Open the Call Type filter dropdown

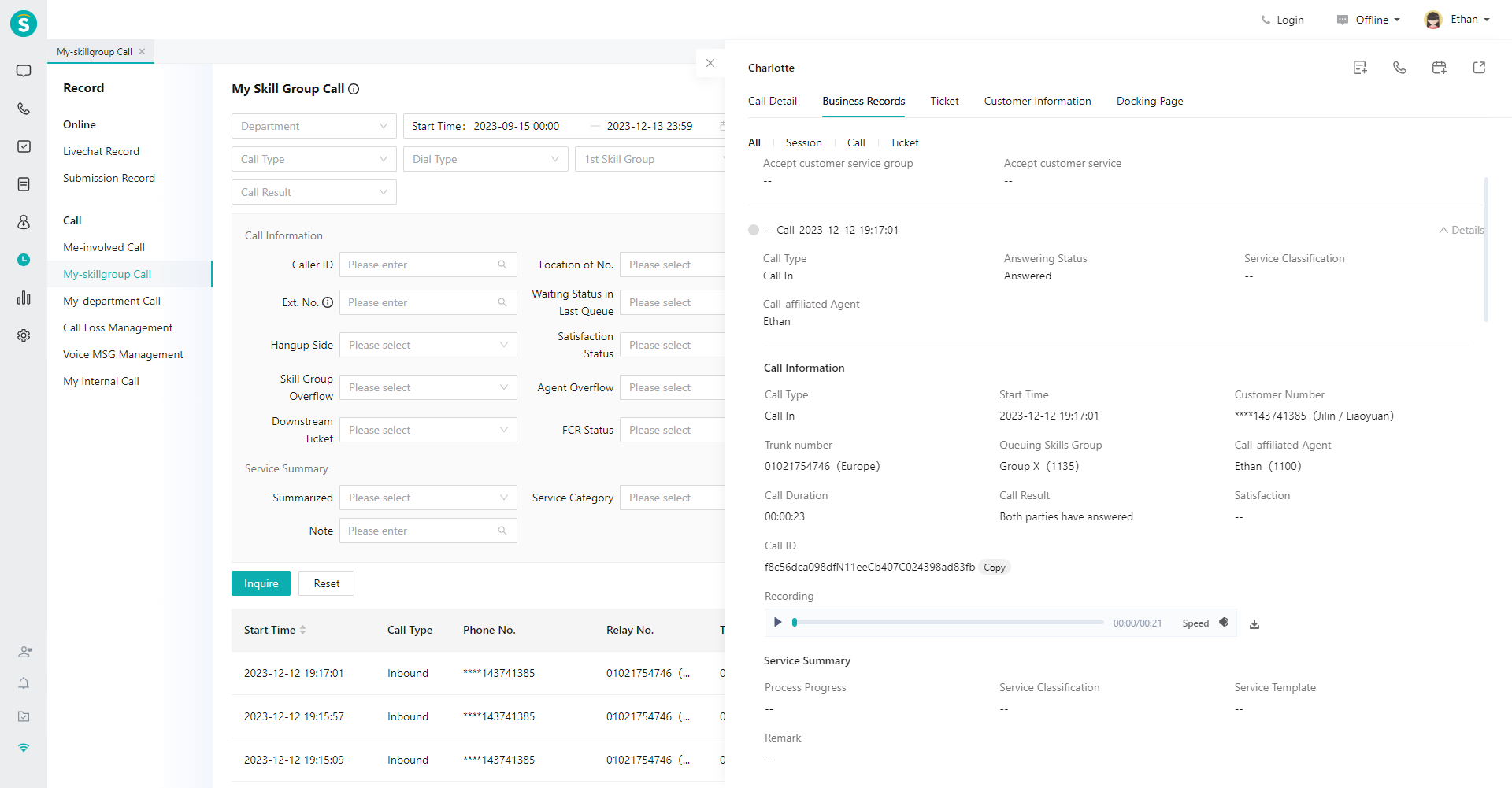pos(314,159)
